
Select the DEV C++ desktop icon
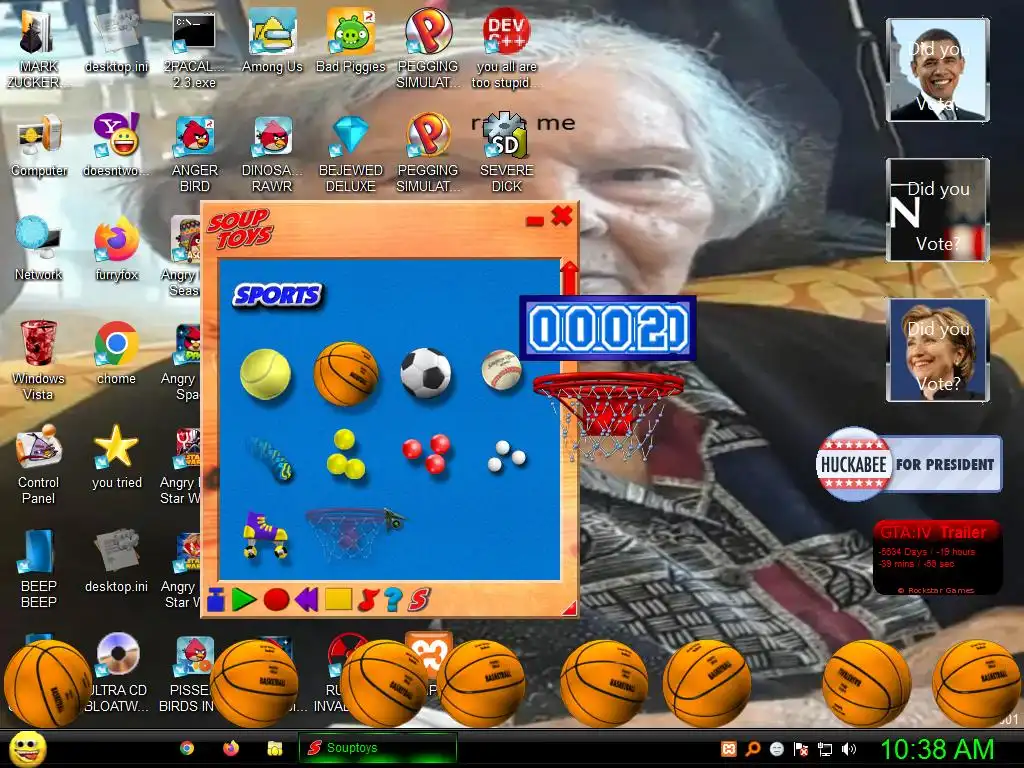506,49
